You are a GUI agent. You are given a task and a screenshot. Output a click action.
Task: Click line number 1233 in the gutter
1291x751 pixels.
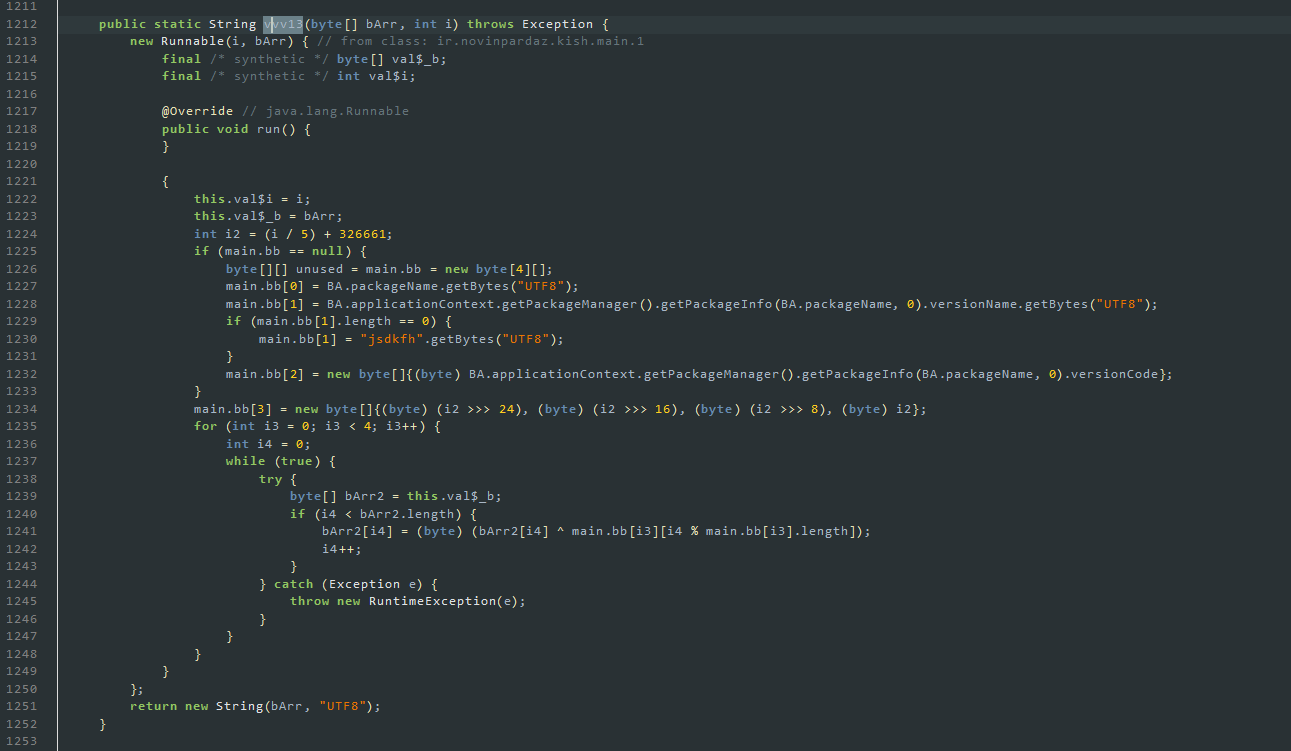pos(22,391)
